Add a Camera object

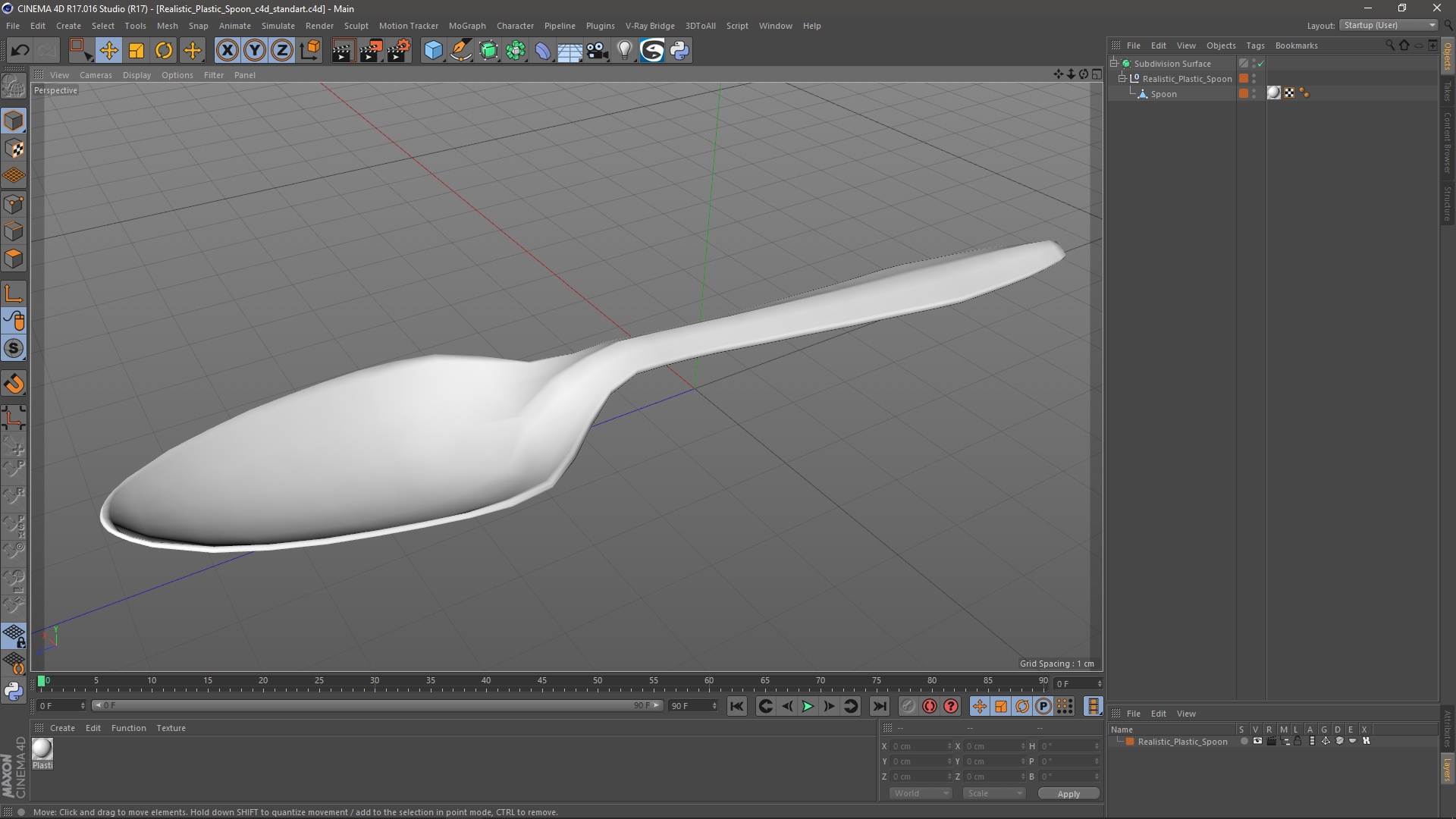tap(598, 51)
